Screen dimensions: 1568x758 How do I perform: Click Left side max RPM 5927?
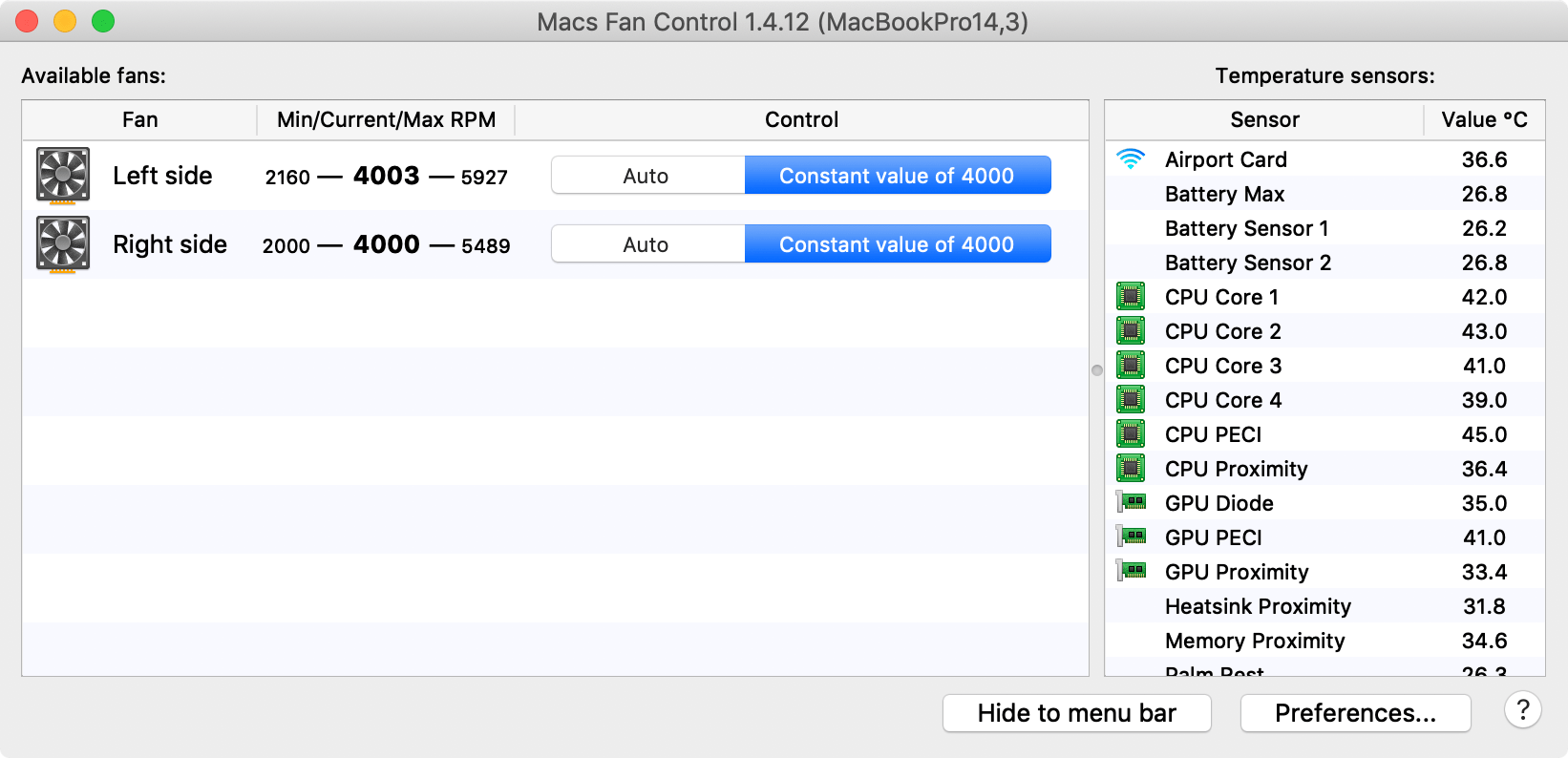click(x=484, y=178)
